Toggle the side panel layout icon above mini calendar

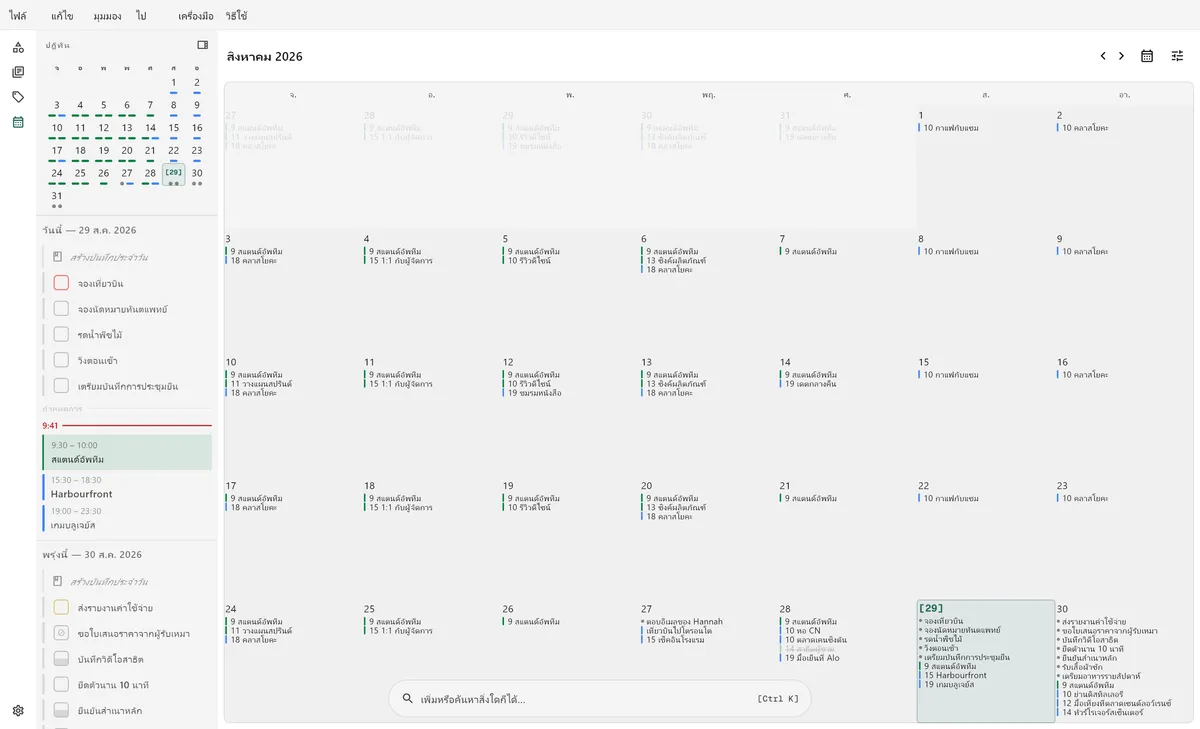tap(203, 45)
